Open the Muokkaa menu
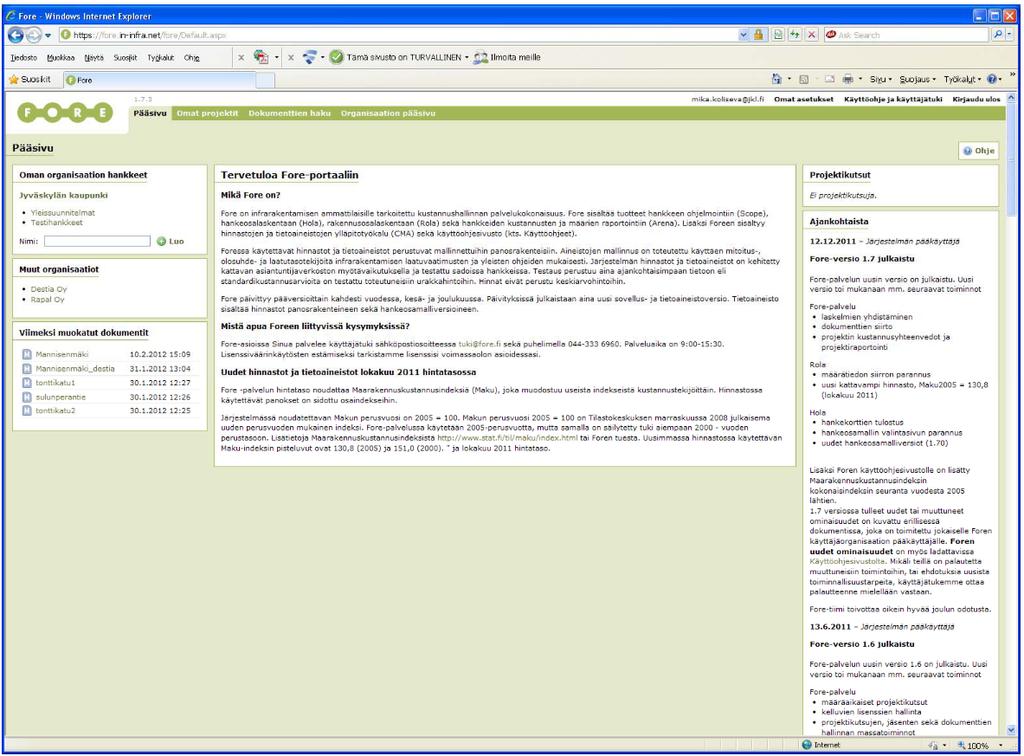 [61, 57]
